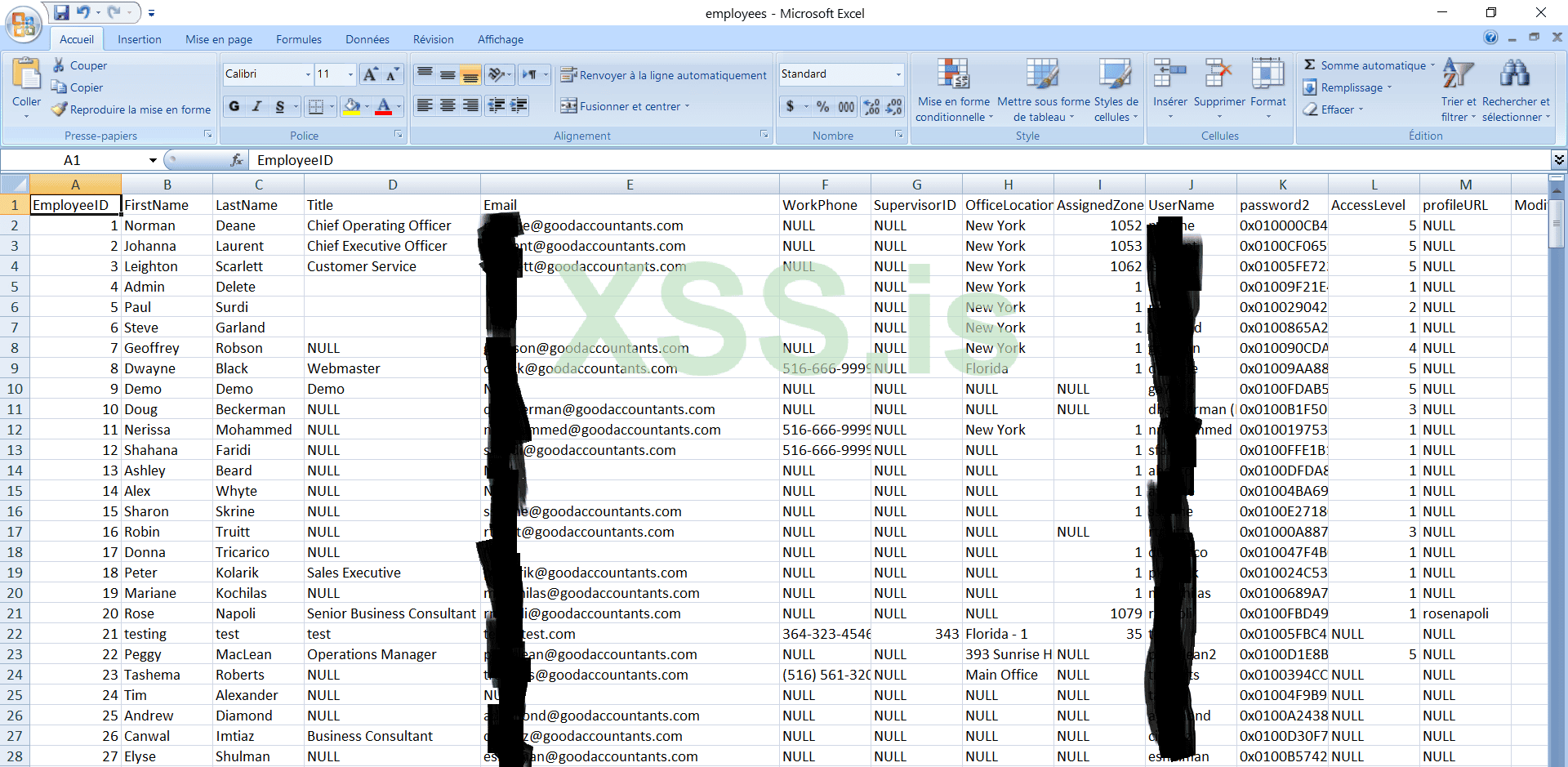
Task: Open the text orientation tool
Action: coord(500,74)
